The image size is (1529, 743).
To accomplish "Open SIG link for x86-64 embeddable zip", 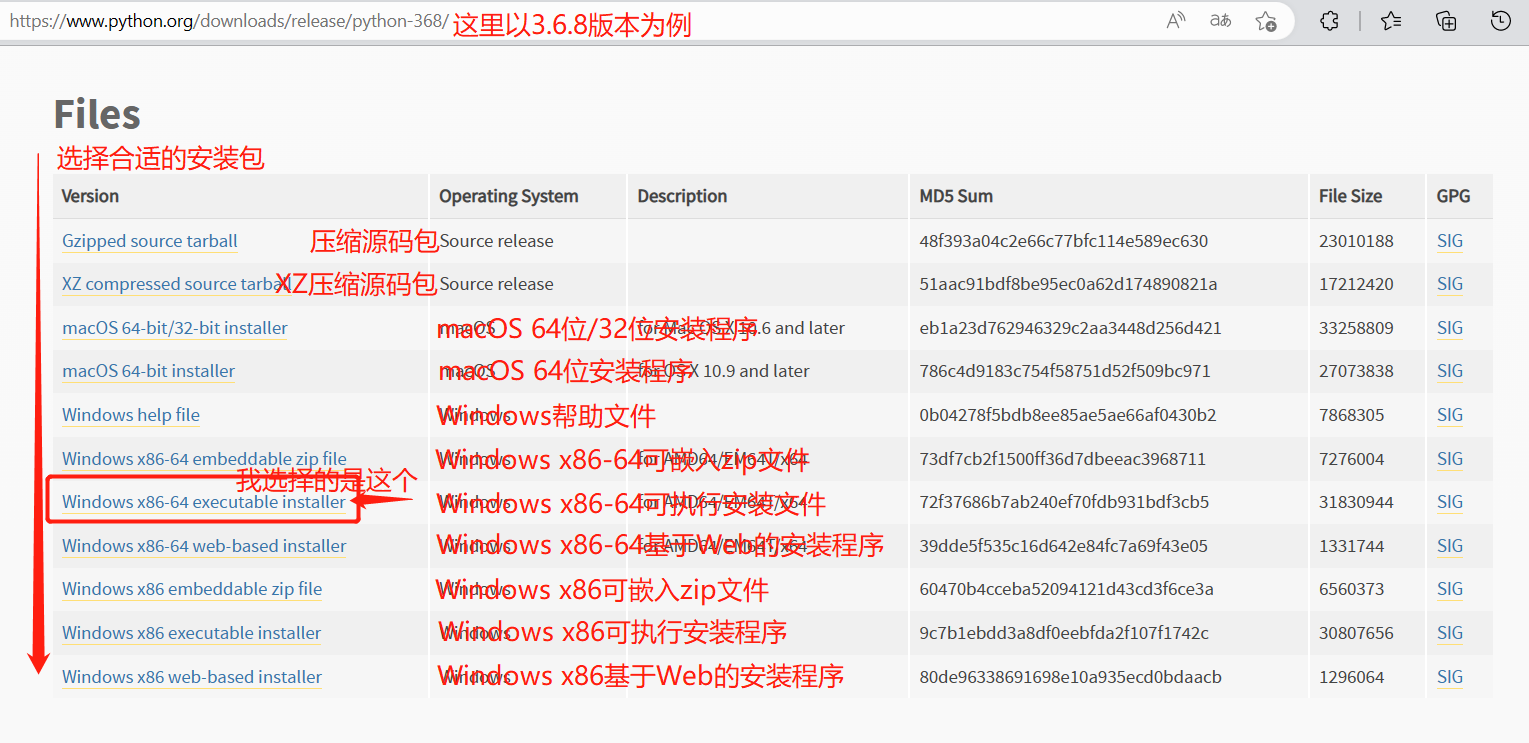I will click(x=1450, y=459).
